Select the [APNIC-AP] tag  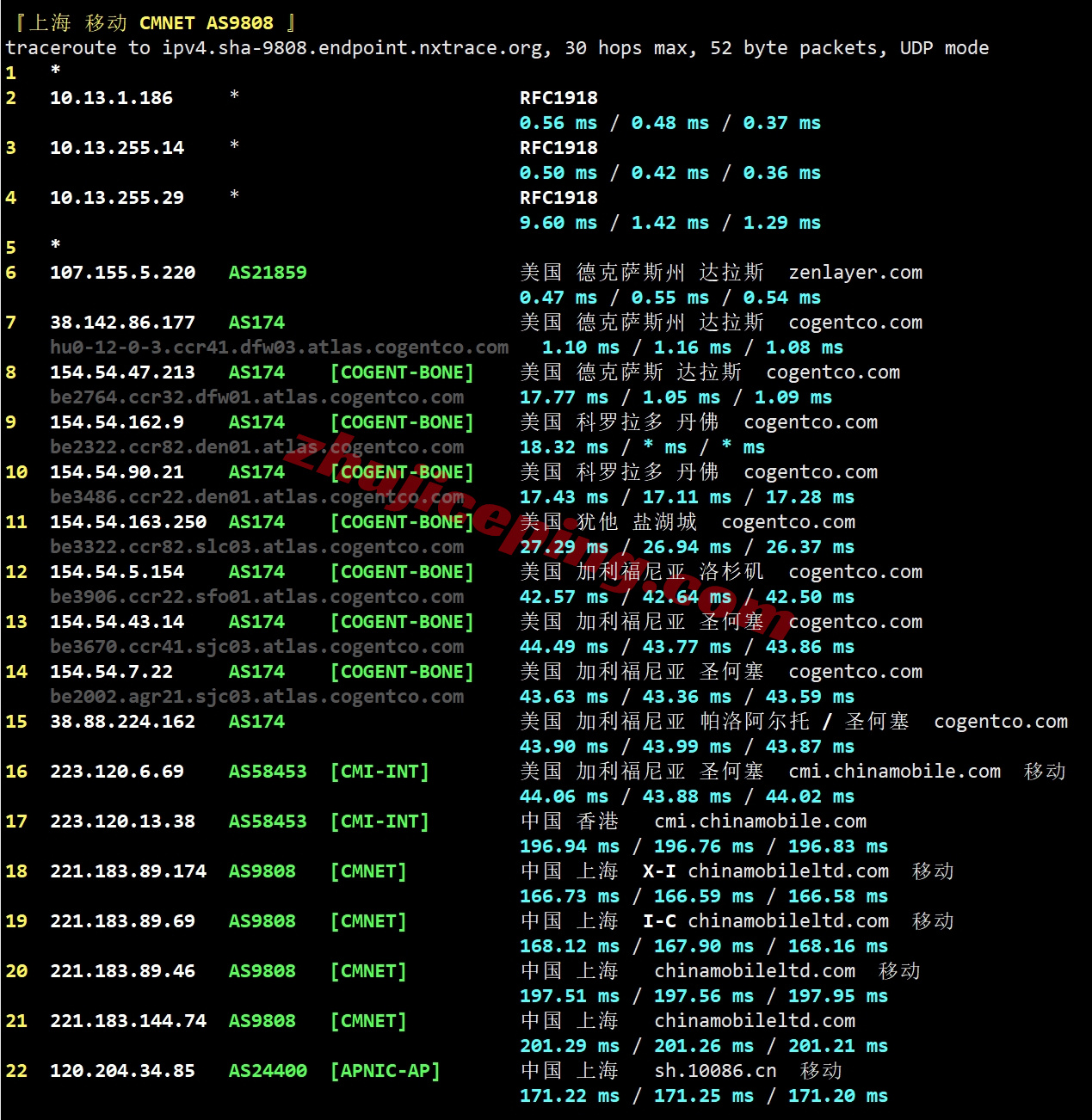point(386,1071)
